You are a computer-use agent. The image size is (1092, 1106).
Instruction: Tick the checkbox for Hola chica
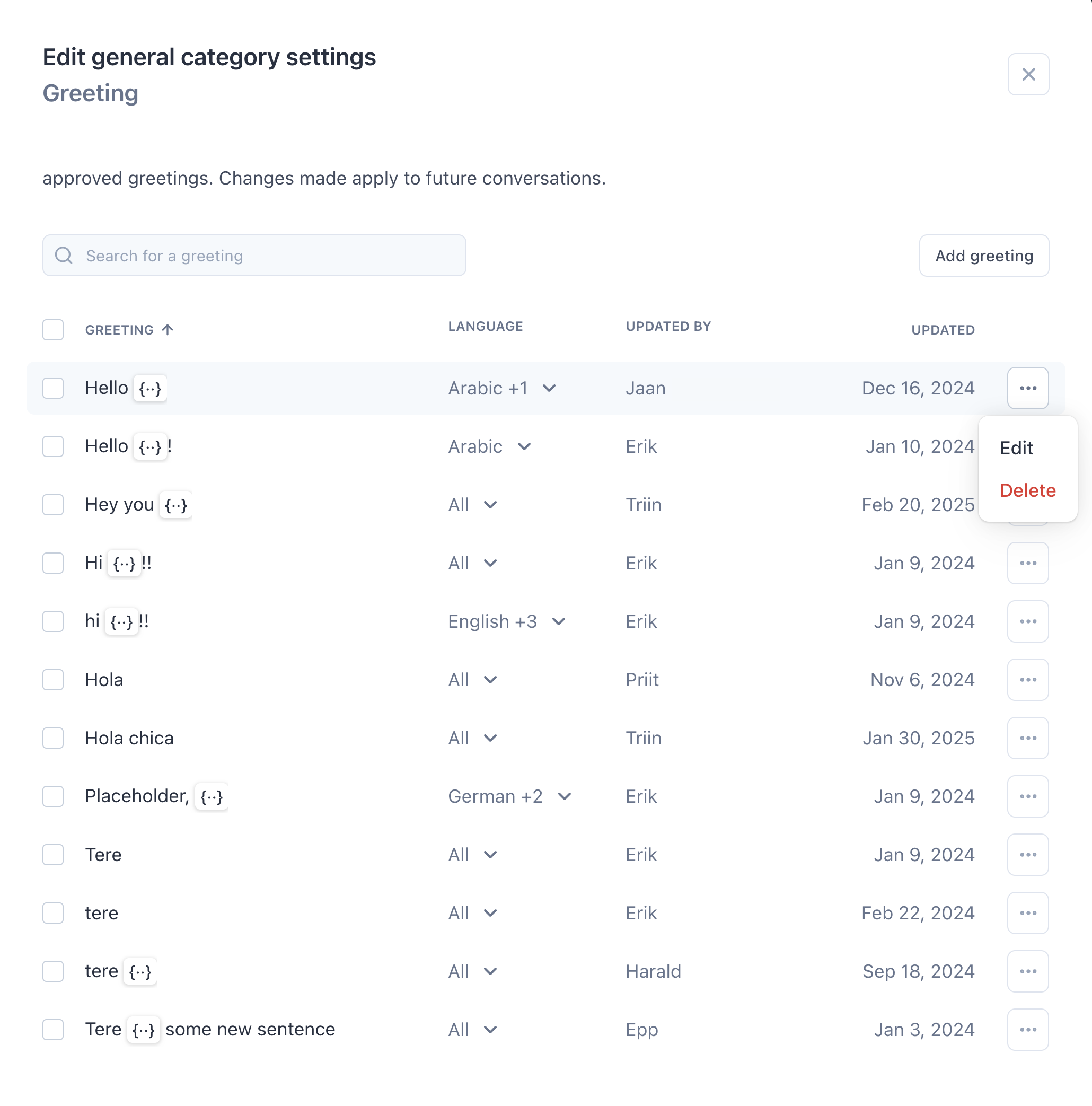(x=53, y=738)
